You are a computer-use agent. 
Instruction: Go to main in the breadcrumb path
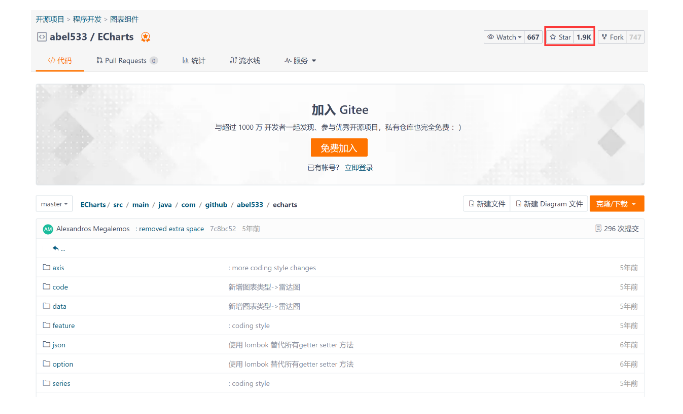point(140,204)
